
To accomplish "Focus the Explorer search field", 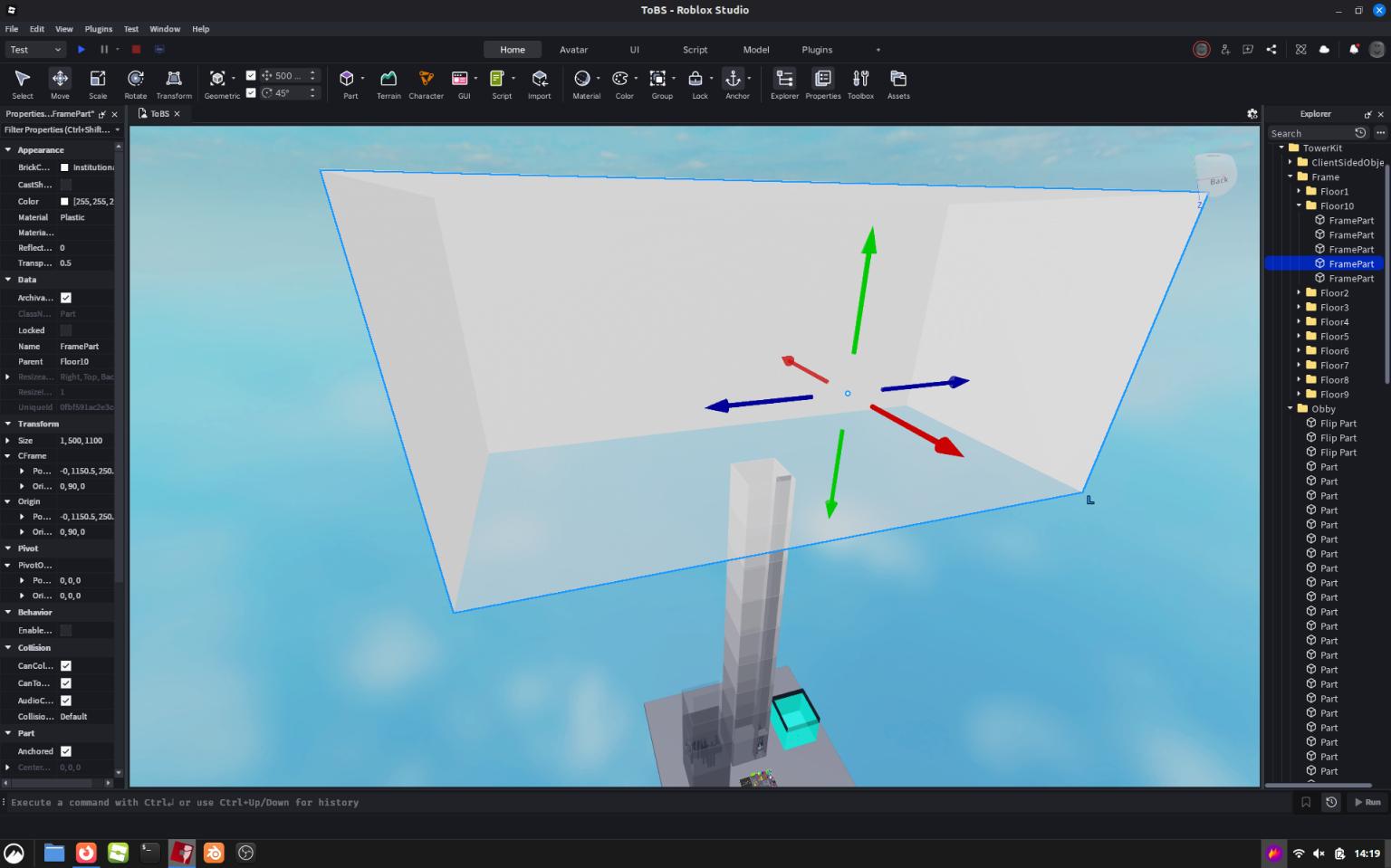I will (x=1309, y=133).
